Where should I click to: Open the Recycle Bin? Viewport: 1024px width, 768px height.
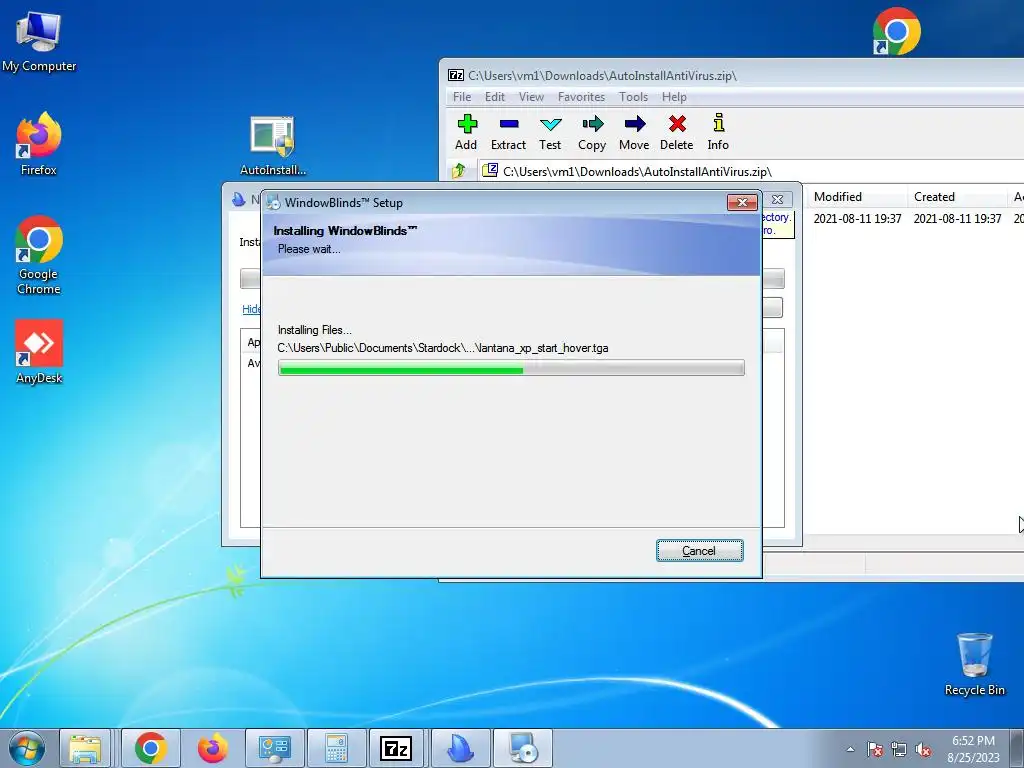[x=974, y=664]
